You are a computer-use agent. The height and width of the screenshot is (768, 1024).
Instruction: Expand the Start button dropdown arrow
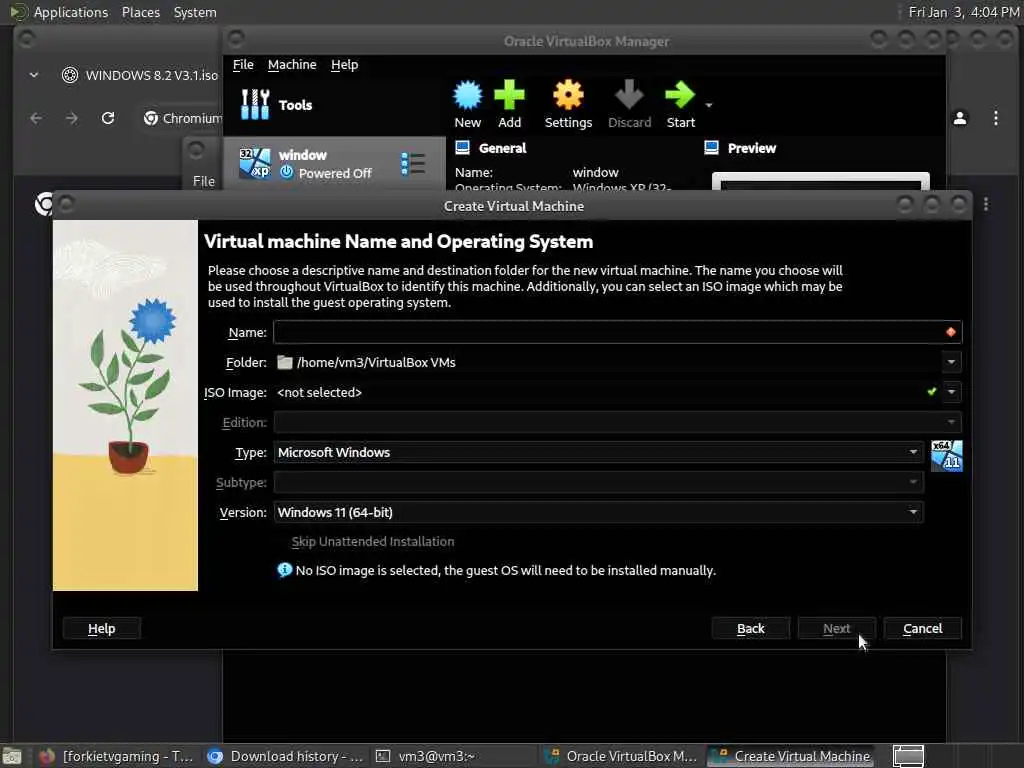(x=709, y=104)
